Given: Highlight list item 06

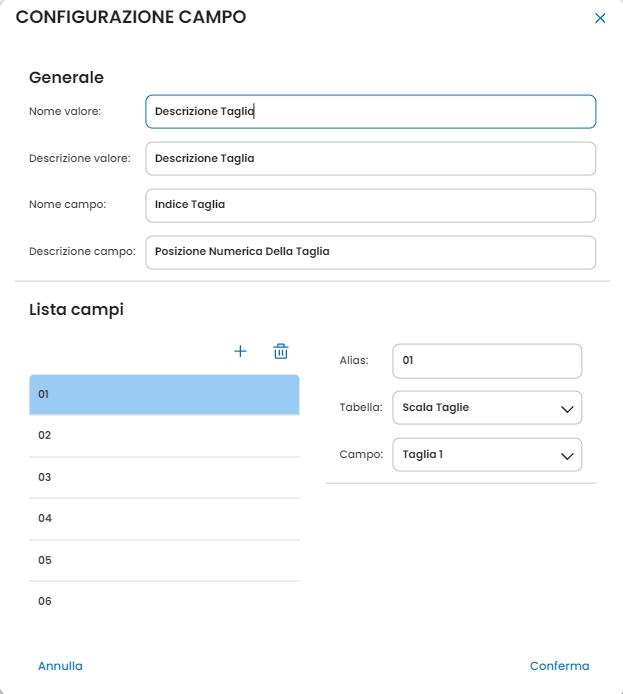Looking at the screenshot, I should click(164, 601).
